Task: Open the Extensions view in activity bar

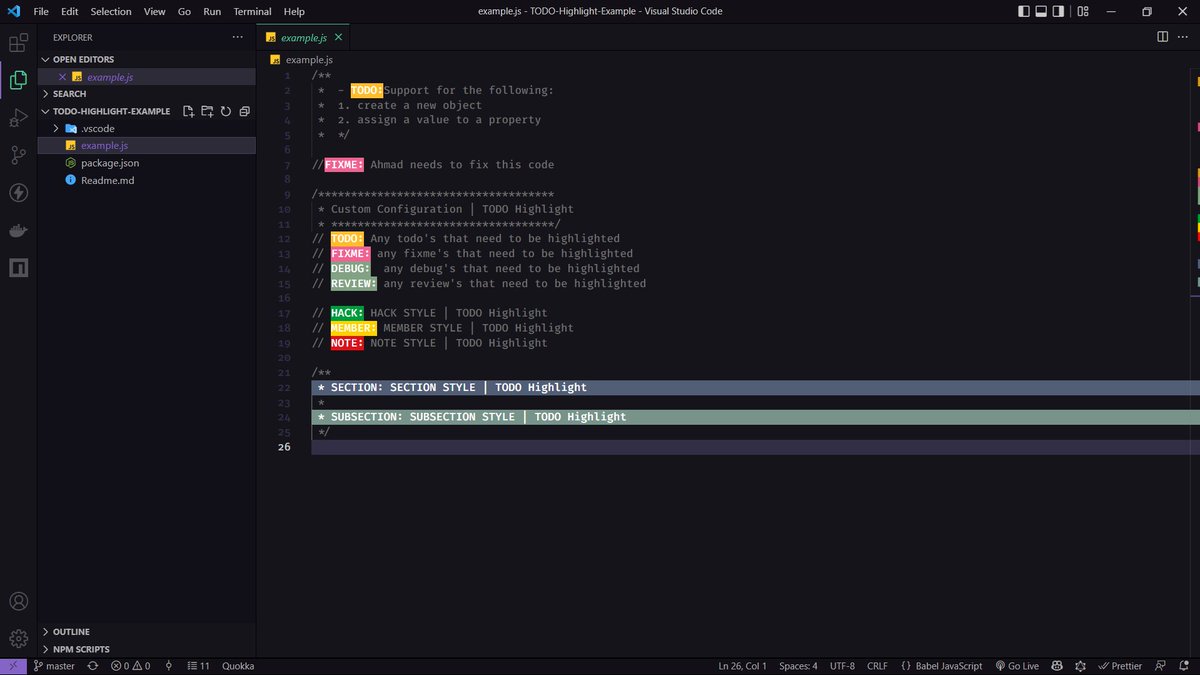Action: click(18, 44)
